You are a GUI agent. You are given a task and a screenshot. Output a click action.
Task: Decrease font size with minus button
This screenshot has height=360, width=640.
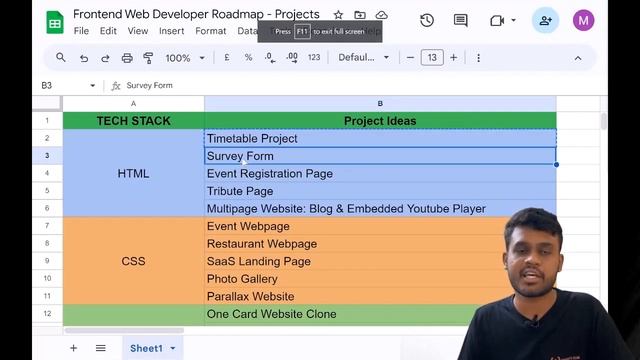(410, 58)
